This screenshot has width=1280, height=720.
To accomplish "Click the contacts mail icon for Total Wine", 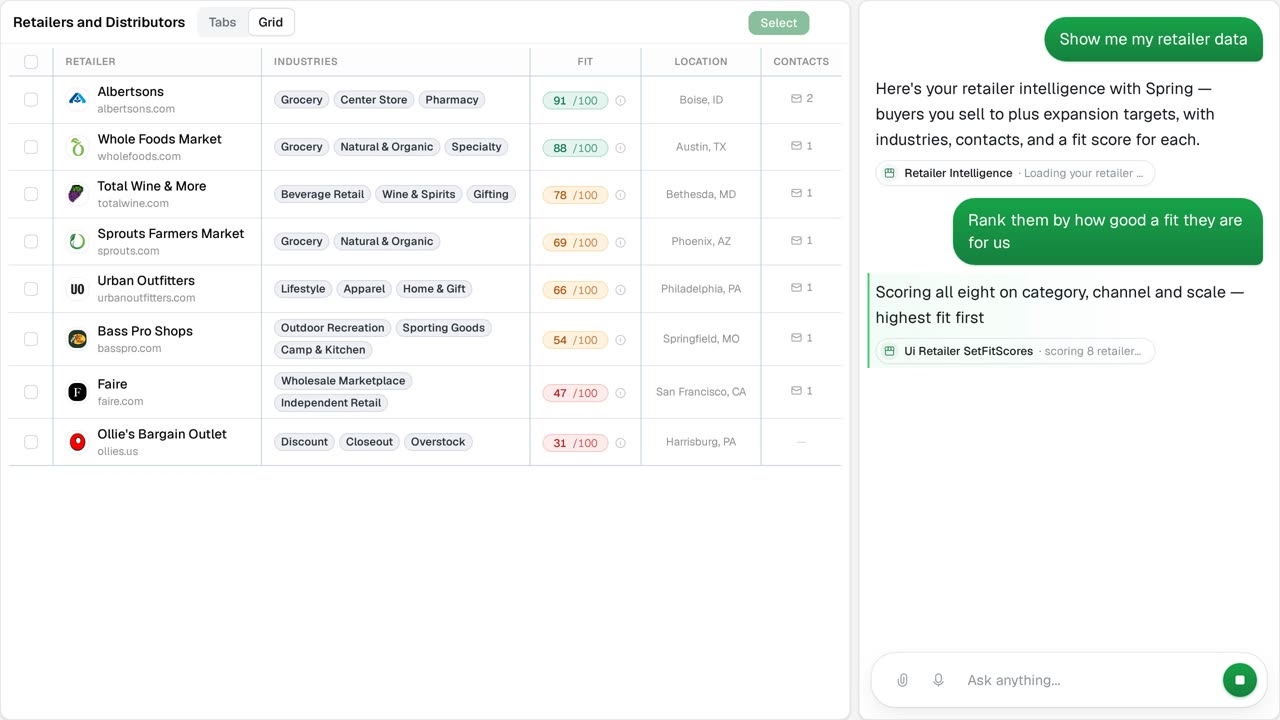I will click(x=796, y=193).
